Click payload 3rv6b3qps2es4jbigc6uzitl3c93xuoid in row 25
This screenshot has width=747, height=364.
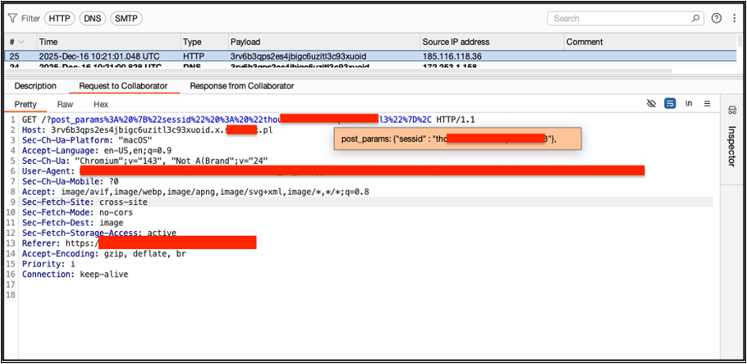(298, 56)
